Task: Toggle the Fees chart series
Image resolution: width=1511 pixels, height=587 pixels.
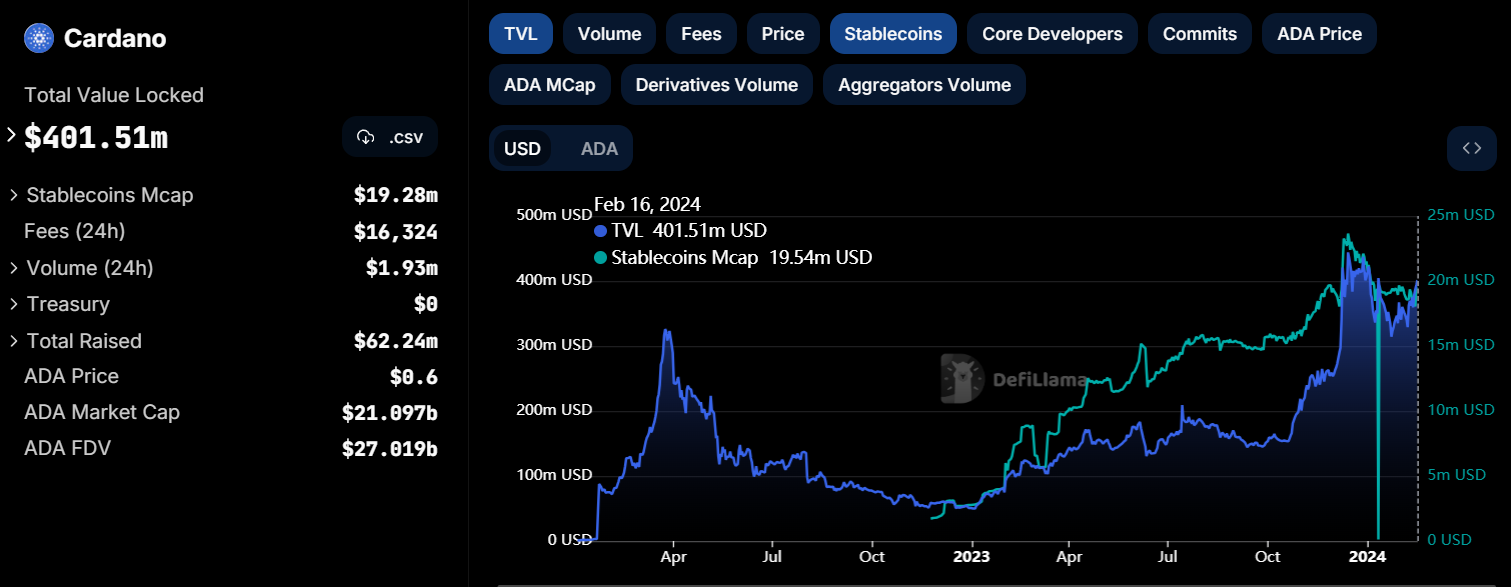Action: [x=701, y=34]
